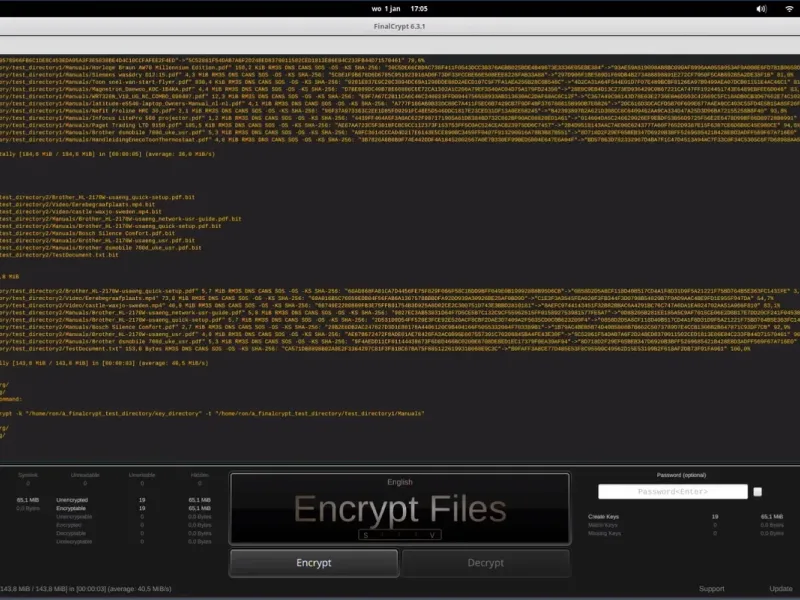The image size is (800, 600).
Task: Click the Symlink counter label
Action: (28, 475)
